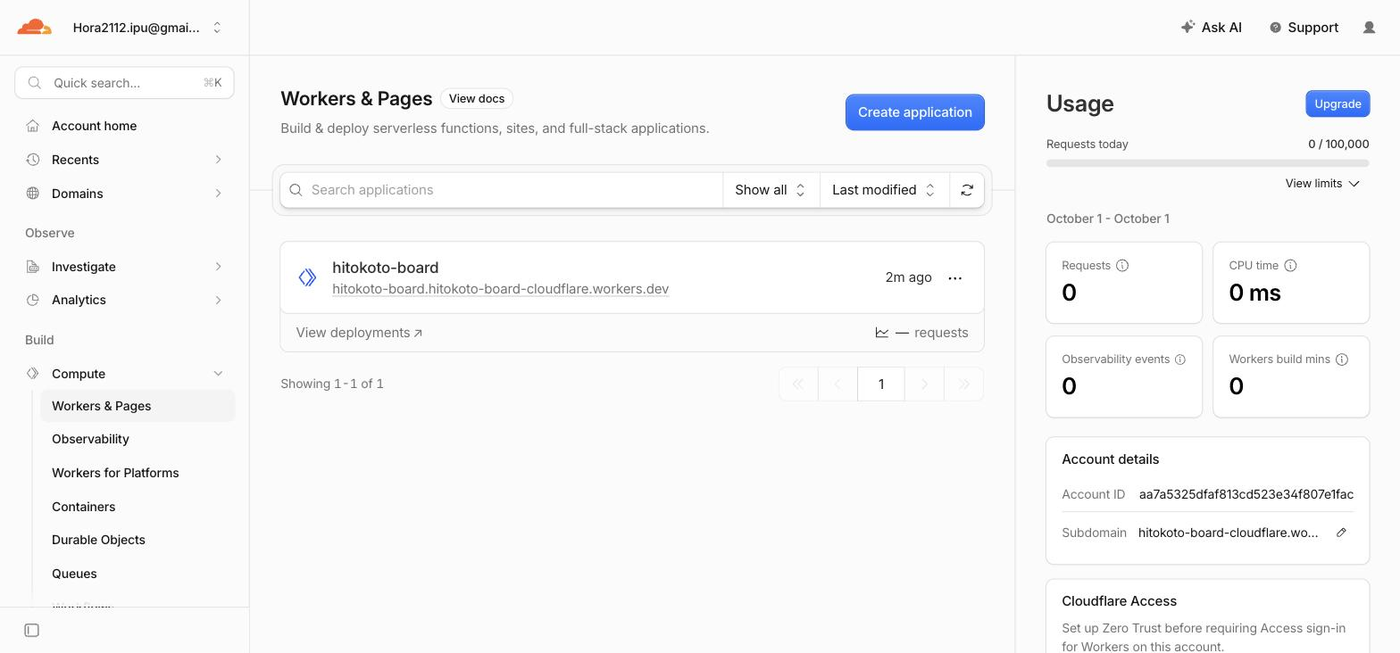Click the Quick search magnifier icon
The image size is (1400, 653).
click(35, 83)
